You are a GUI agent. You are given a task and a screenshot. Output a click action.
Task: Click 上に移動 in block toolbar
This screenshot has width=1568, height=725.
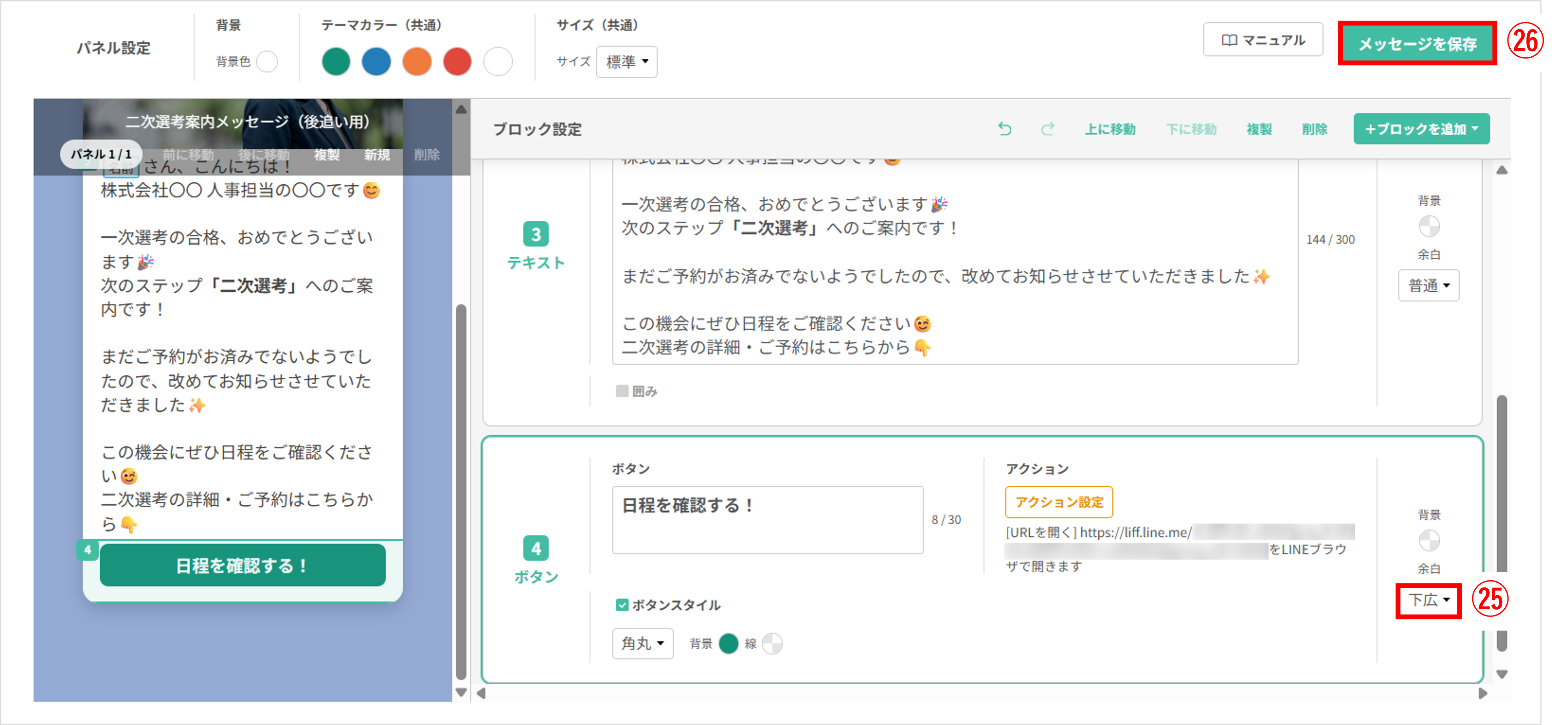[1110, 129]
